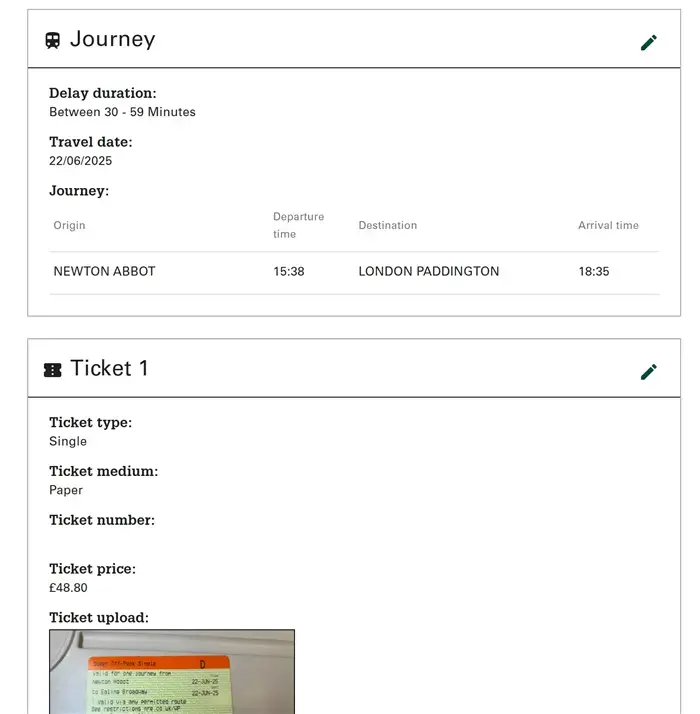Click the travel date 22/06/2025
700x714 pixels.
(81, 161)
